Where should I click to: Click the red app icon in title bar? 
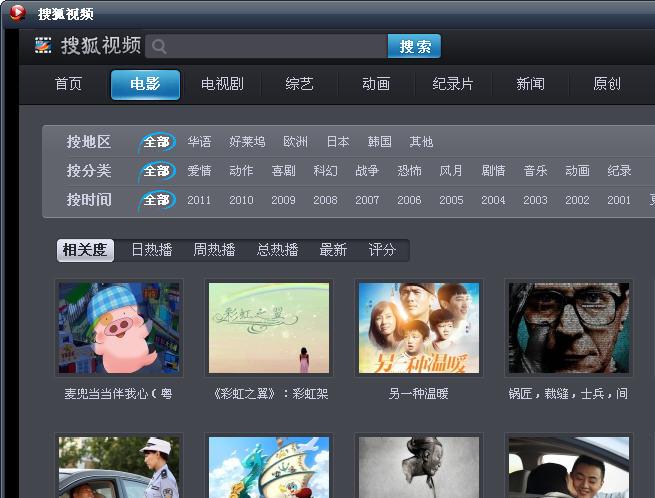pyautogui.click(x=17, y=13)
